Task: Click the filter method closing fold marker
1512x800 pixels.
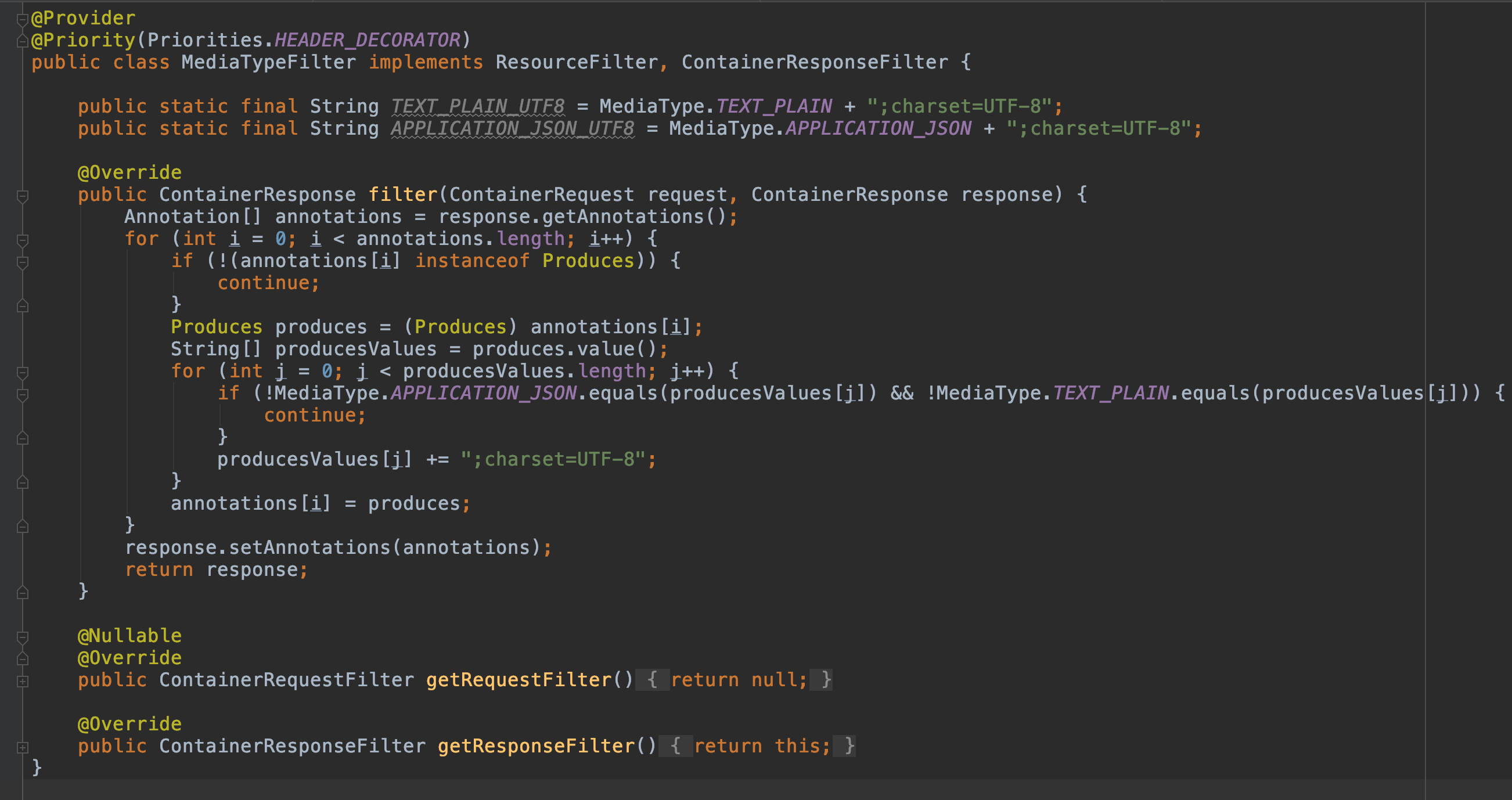Action: point(22,593)
